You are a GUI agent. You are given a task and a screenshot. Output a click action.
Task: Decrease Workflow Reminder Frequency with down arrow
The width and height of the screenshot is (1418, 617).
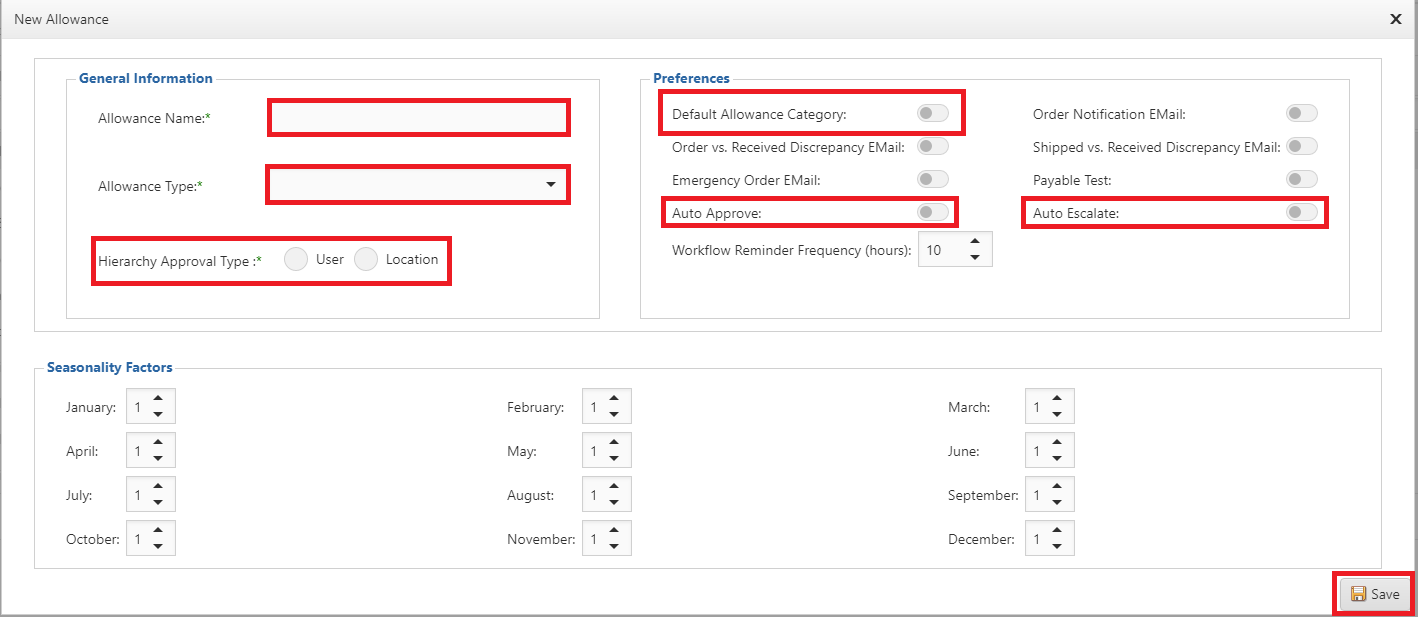point(975,258)
